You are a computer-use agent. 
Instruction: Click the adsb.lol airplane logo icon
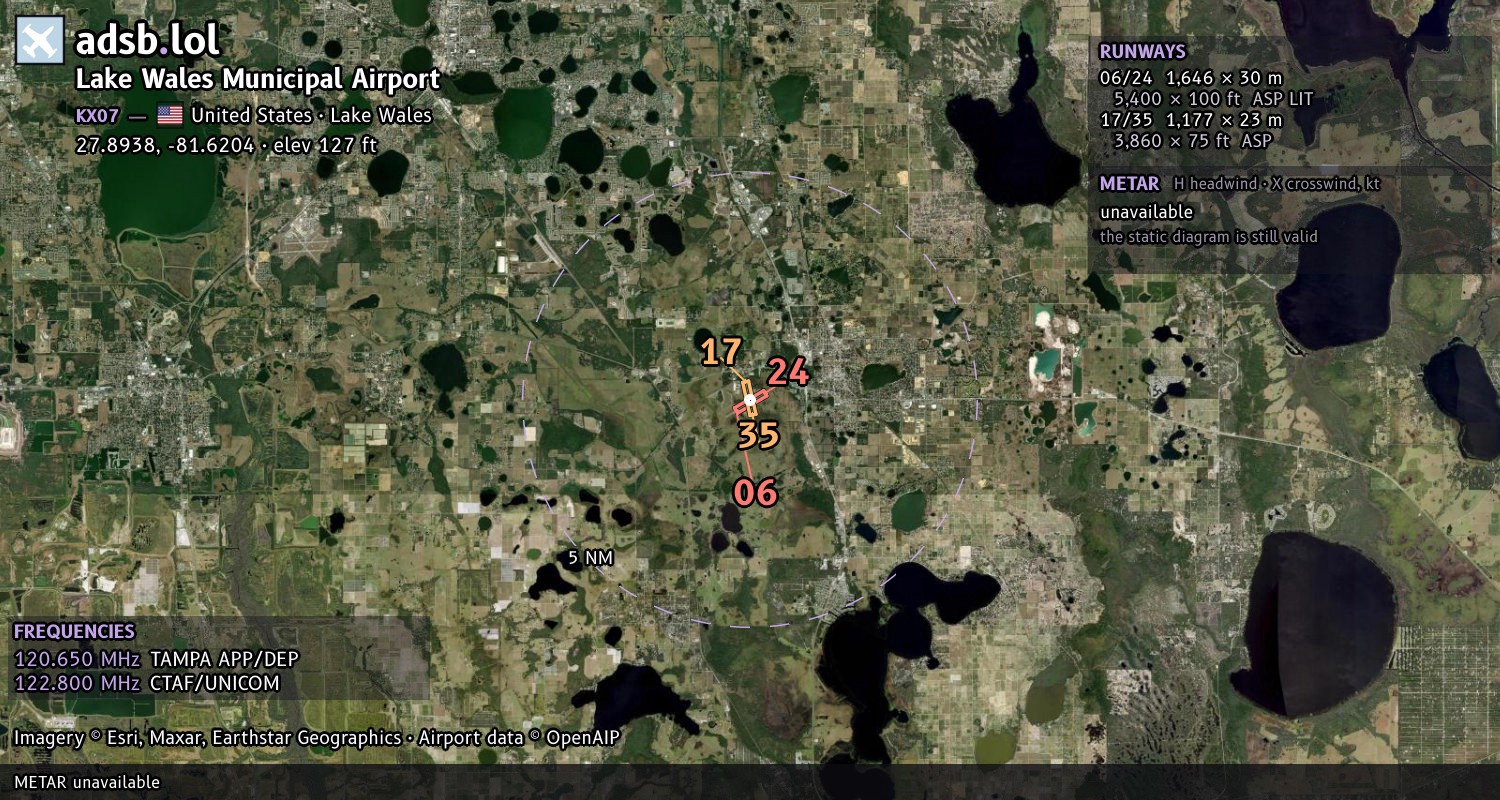click(41, 41)
